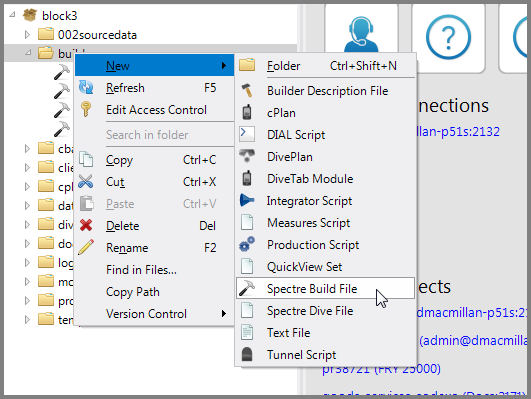Click the red Delete X icon
This screenshot has width=531, height=399.
tap(86, 225)
